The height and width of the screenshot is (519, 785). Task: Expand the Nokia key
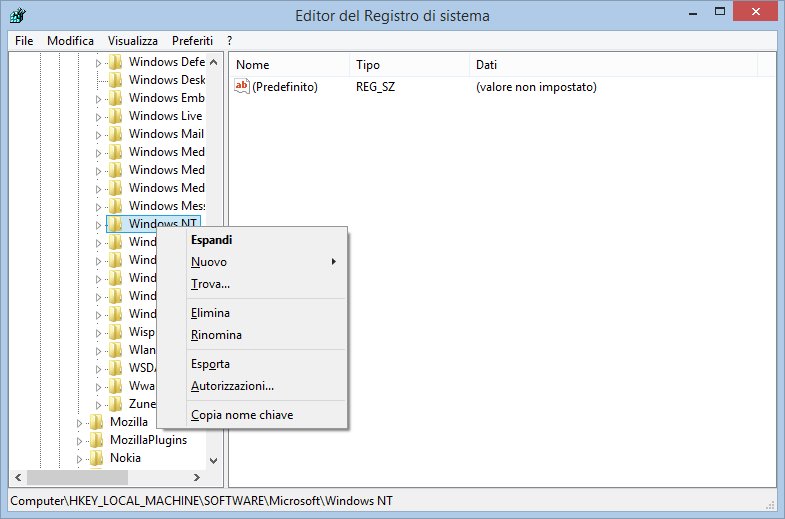(79, 459)
